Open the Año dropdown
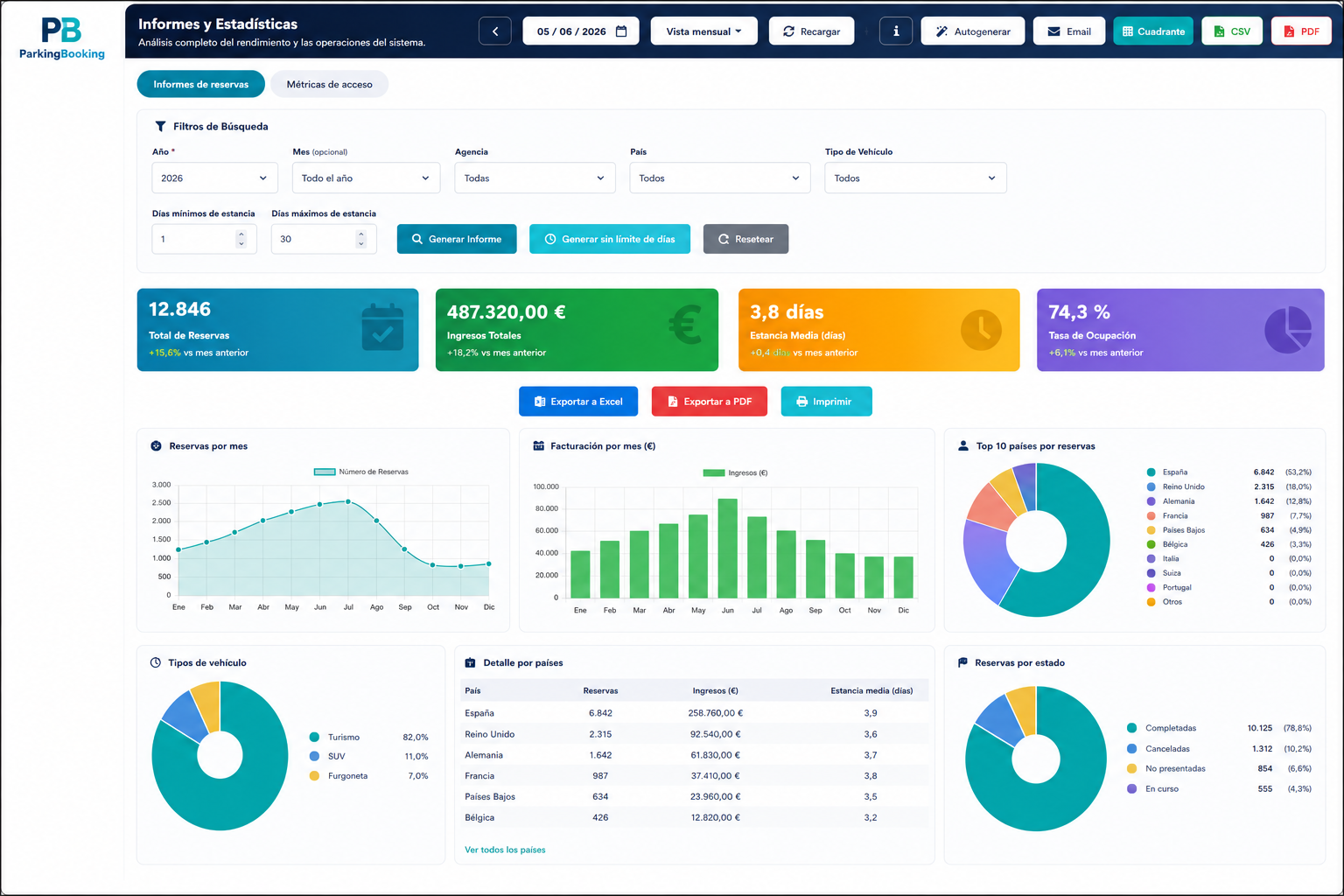 tap(214, 178)
